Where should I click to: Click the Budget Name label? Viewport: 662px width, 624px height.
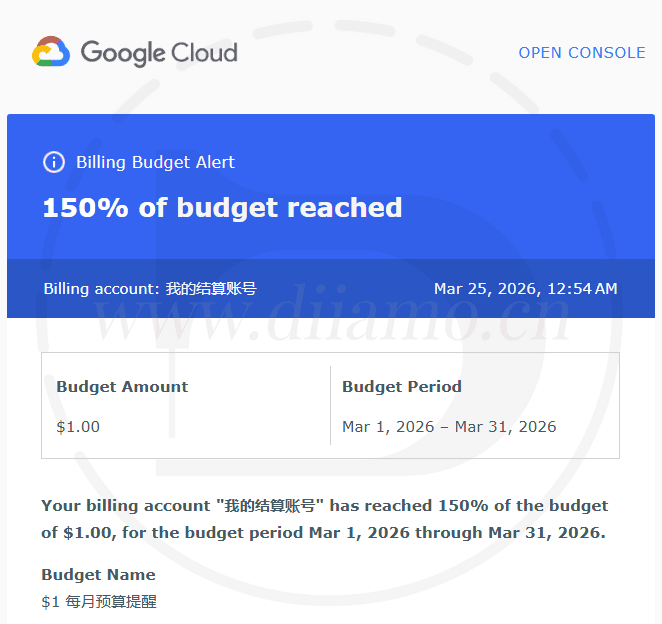pyautogui.click(x=98, y=575)
